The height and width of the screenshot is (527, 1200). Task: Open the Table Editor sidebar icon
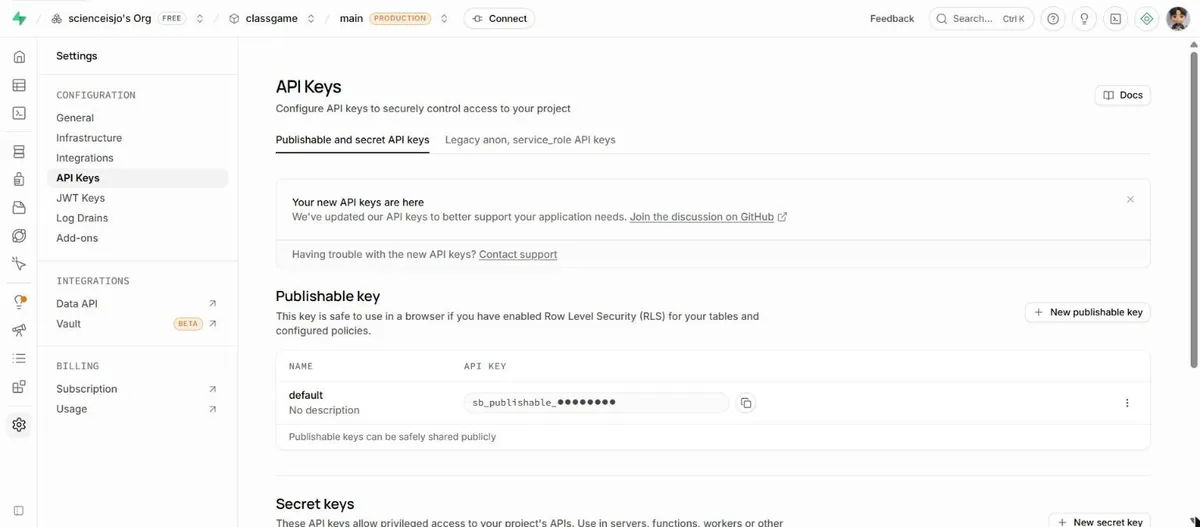(x=19, y=85)
